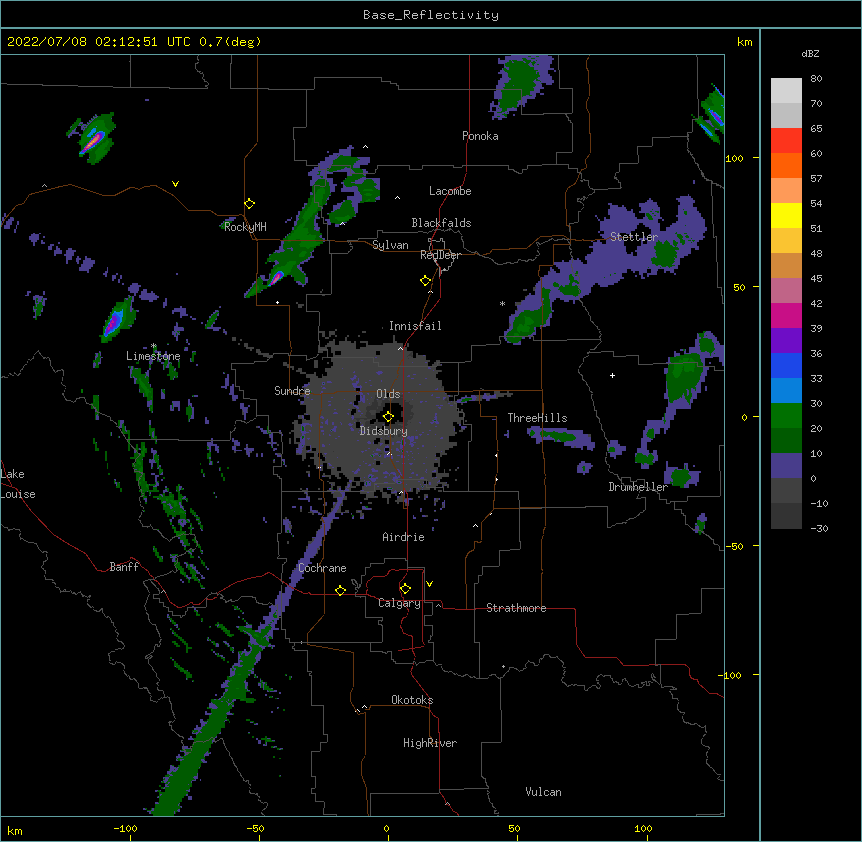862x842 pixels.
Task: Click the -100 tick on the bottom axis
Action: [x=125, y=828]
